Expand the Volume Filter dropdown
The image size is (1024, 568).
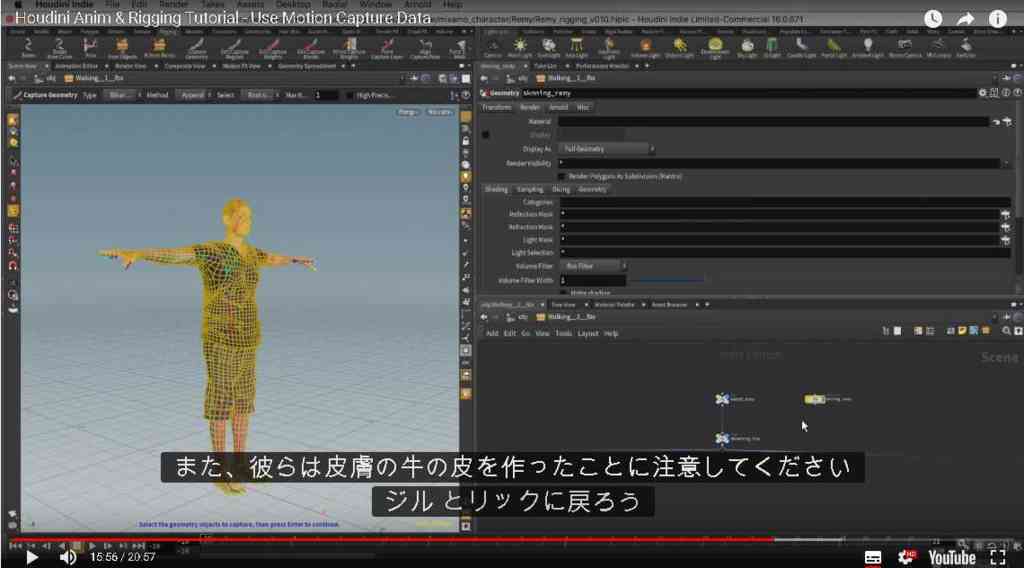[593, 266]
